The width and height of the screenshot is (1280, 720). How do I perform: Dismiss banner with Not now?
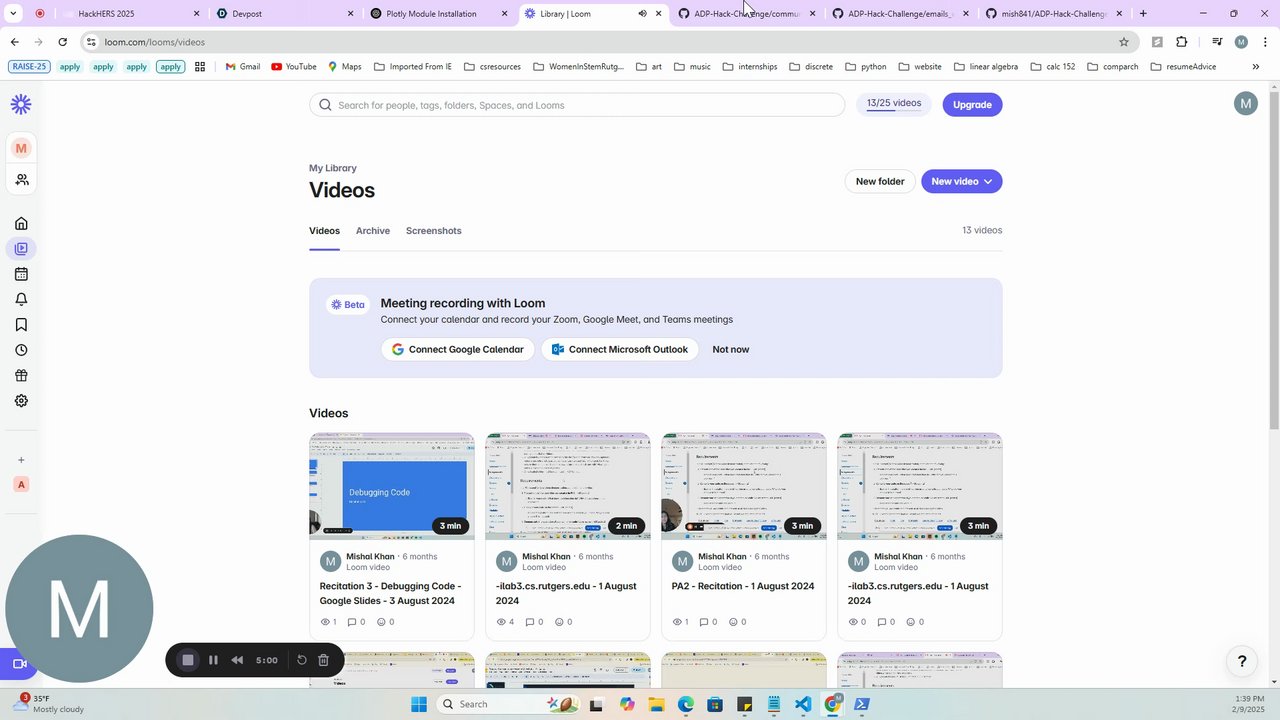731,349
